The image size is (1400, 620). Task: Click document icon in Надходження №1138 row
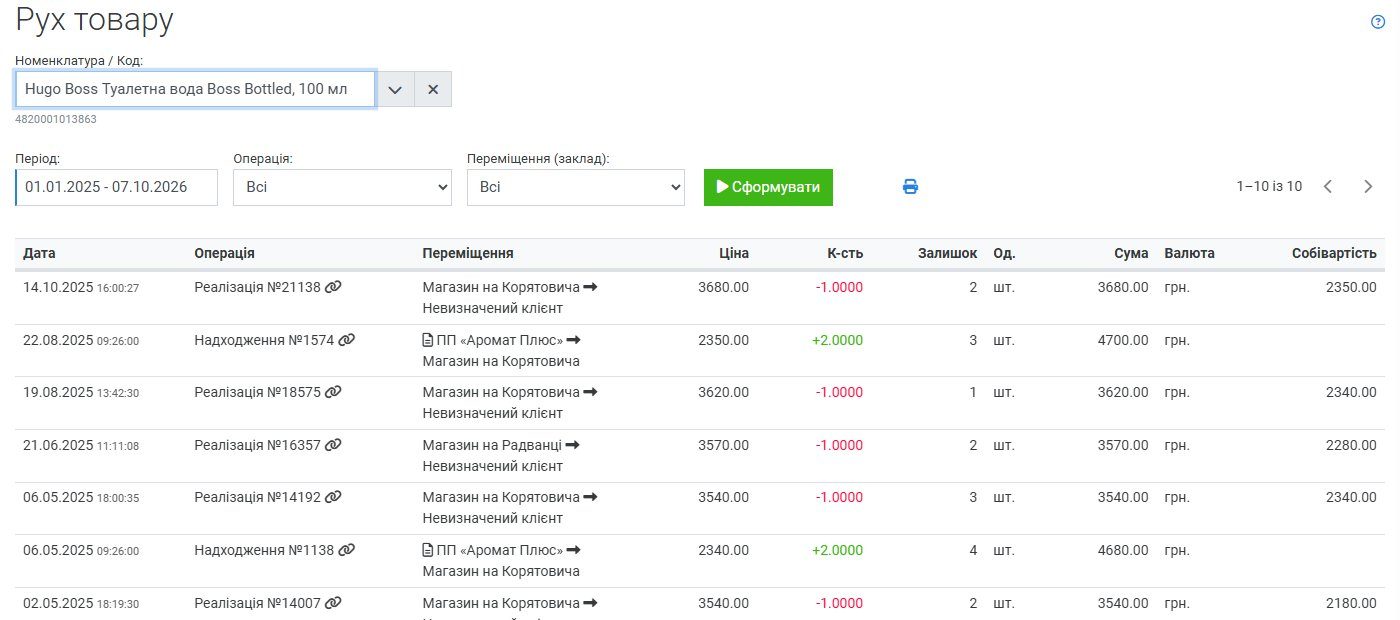[x=428, y=550]
